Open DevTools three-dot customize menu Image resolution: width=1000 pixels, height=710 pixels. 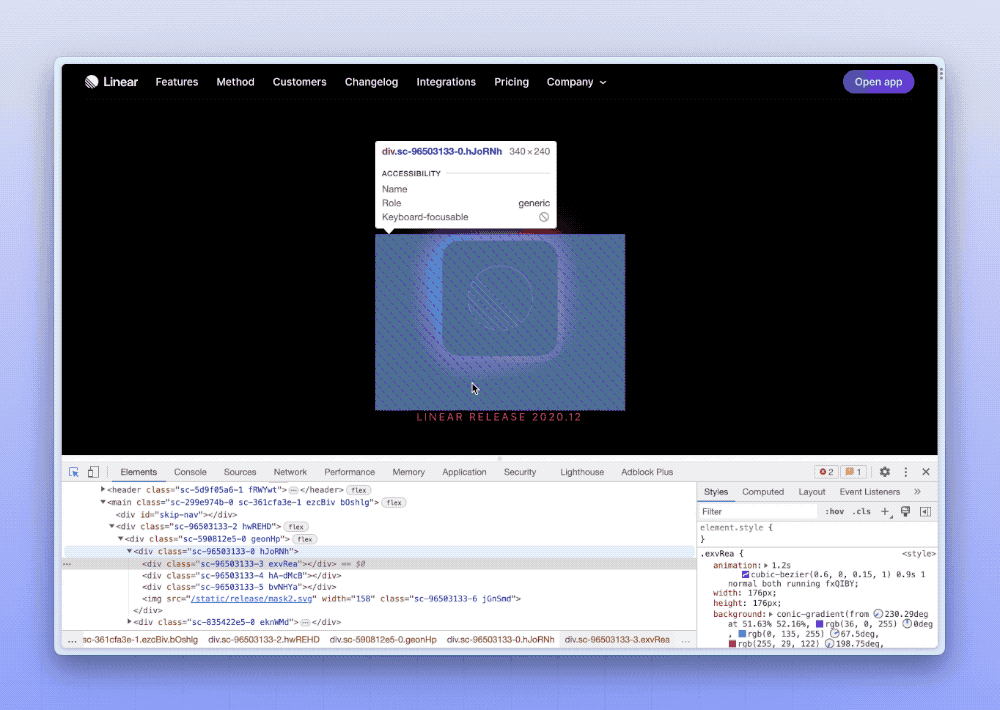[906, 472]
